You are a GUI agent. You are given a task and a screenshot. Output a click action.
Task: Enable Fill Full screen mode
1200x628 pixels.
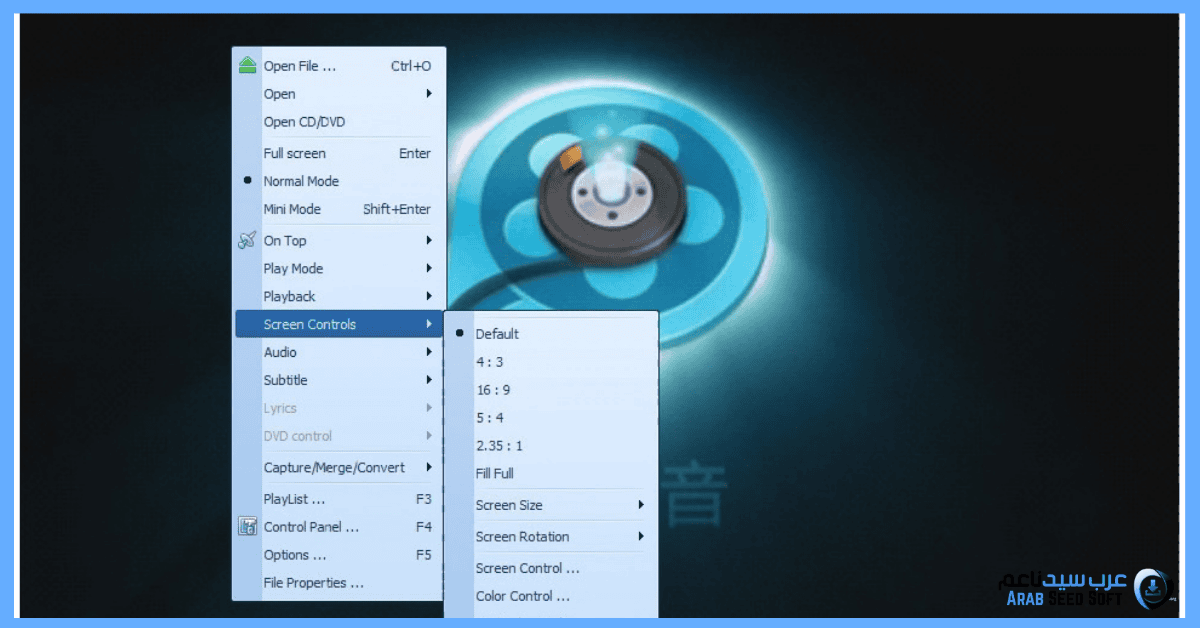coord(492,473)
